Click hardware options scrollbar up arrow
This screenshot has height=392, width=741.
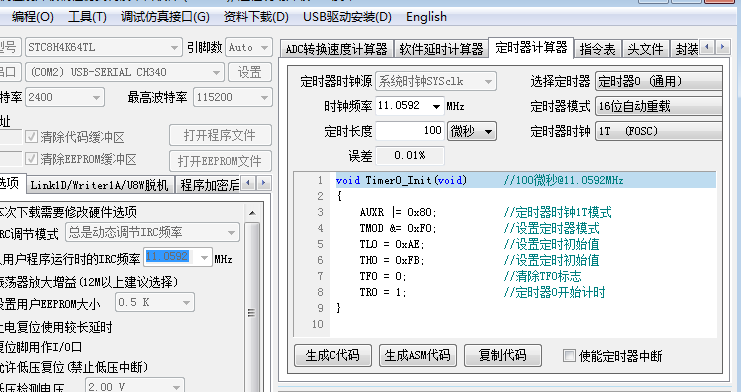point(252,213)
